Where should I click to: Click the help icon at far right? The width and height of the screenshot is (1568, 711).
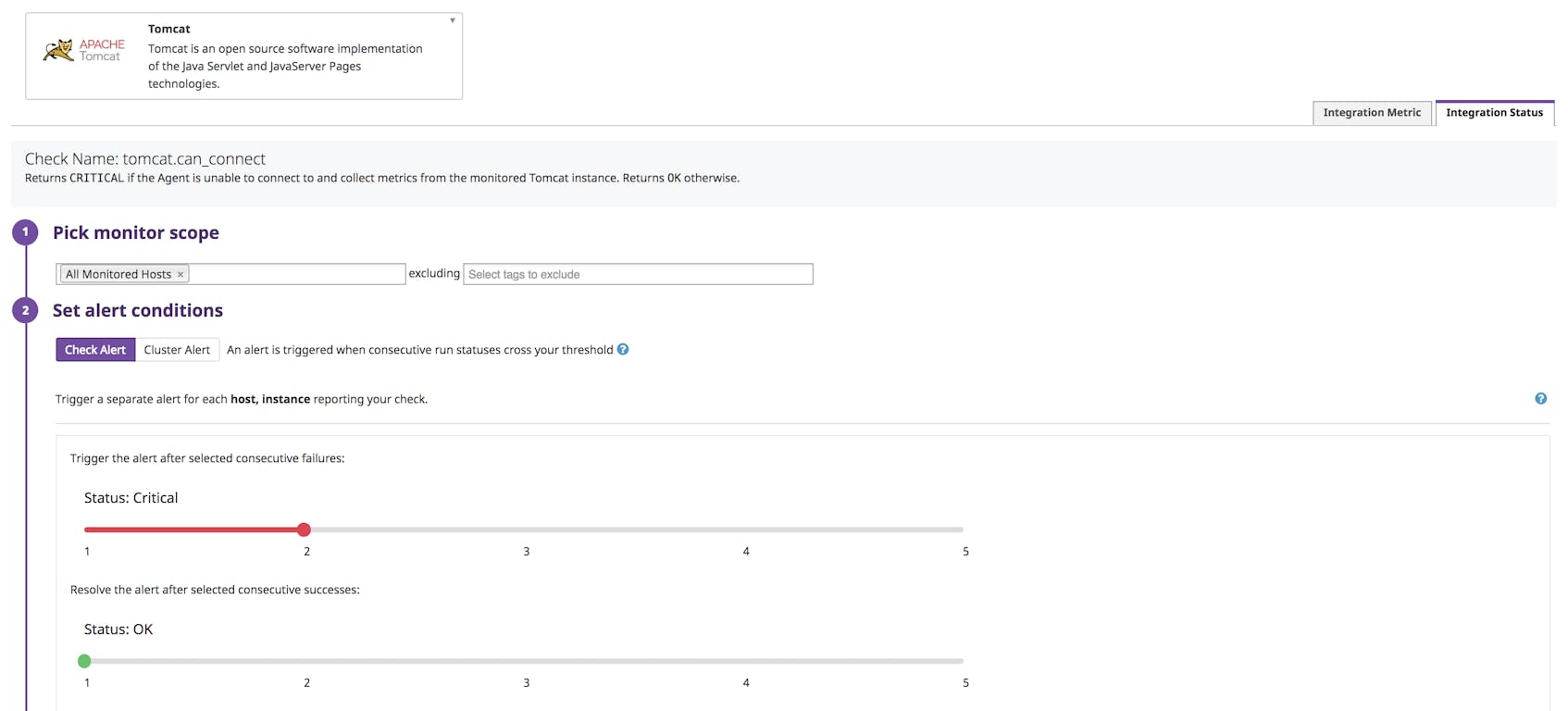point(1540,399)
